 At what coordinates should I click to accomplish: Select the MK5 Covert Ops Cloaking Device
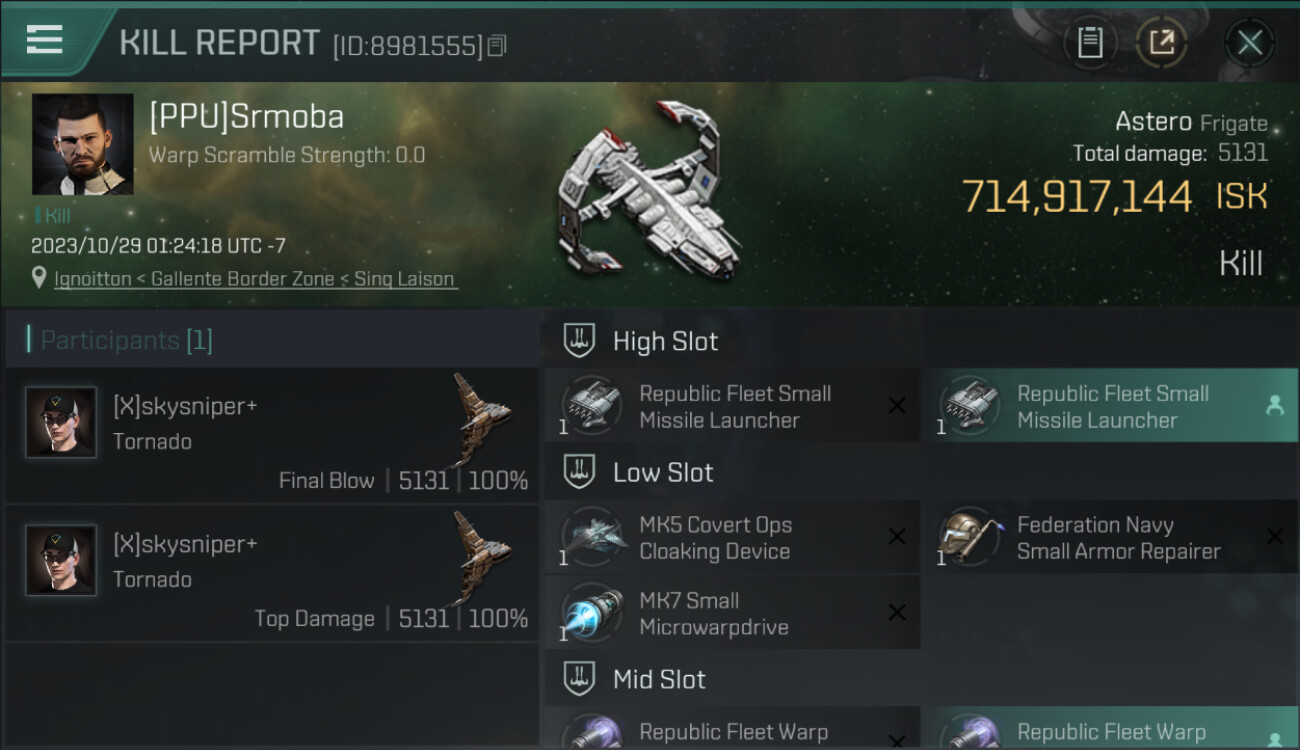coord(732,537)
